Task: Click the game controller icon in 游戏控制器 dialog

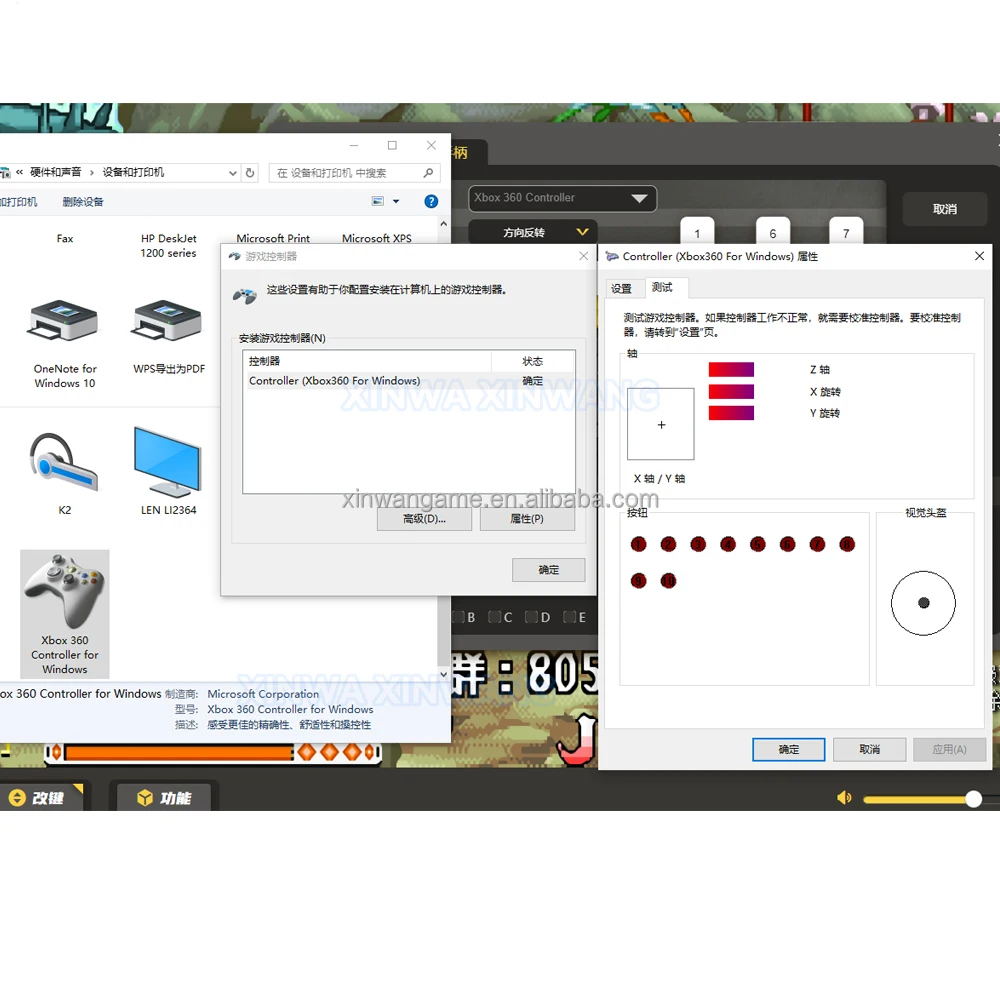Action: (244, 296)
